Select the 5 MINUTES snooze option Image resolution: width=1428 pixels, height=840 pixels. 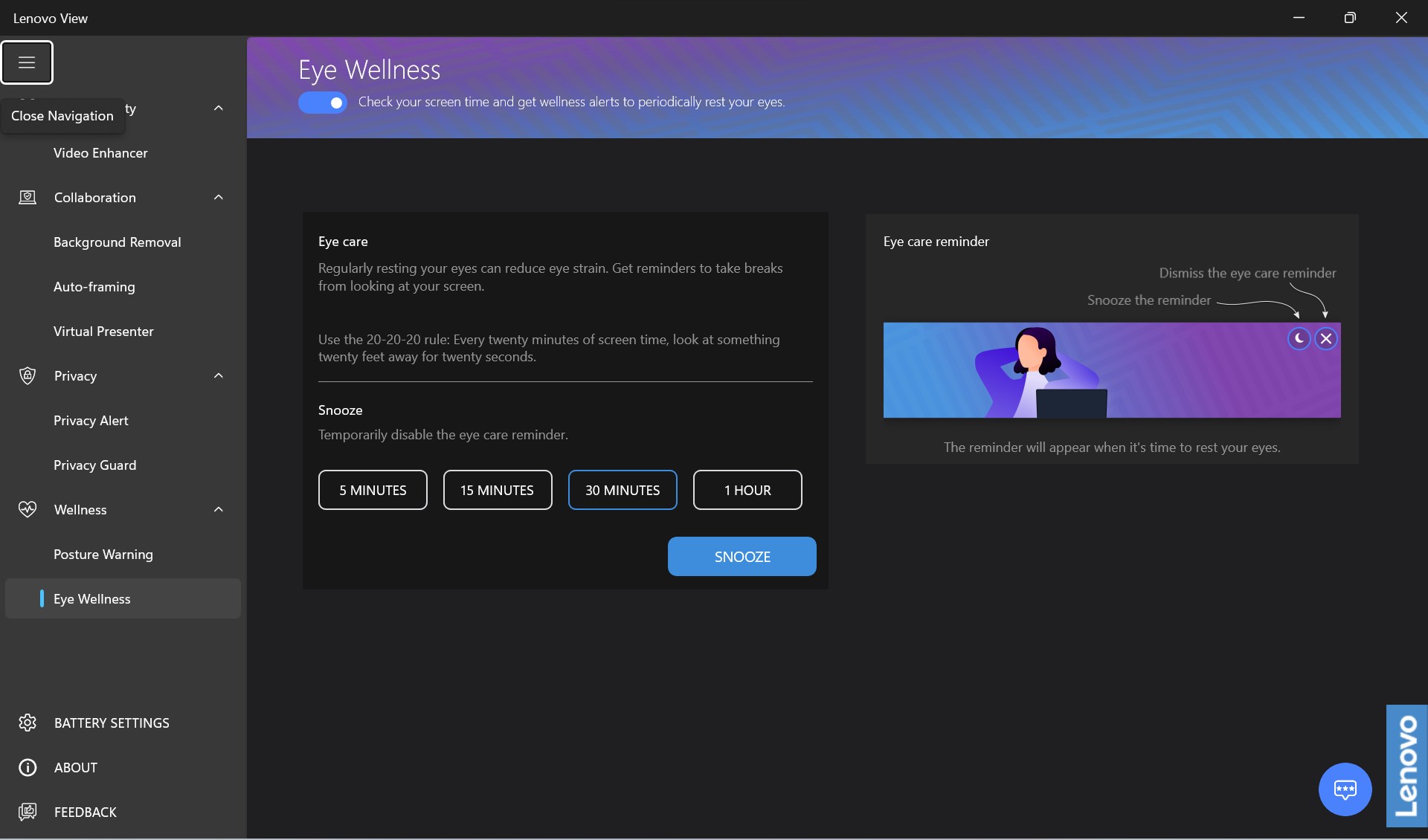coord(373,490)
